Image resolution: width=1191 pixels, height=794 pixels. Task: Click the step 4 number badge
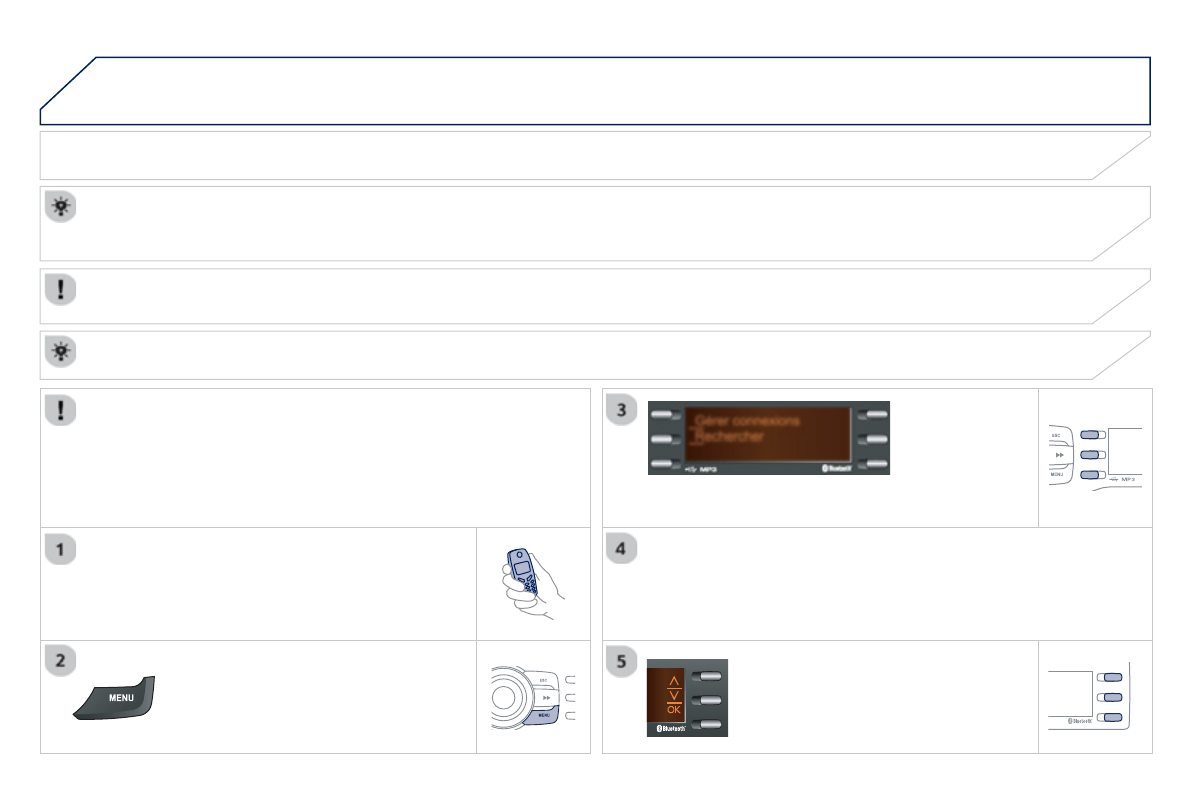tap(621, 549)
